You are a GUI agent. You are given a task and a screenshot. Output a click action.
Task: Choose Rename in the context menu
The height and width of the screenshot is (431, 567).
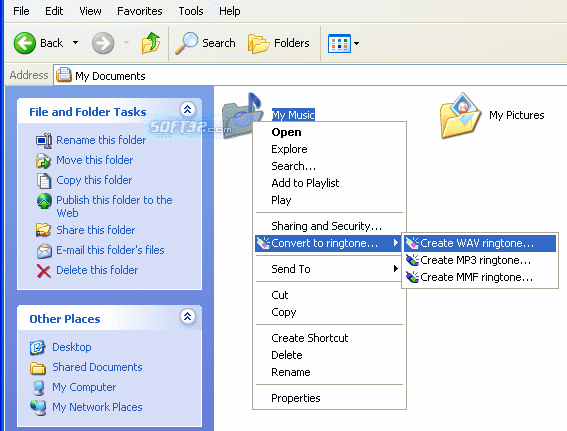point(329,372)
